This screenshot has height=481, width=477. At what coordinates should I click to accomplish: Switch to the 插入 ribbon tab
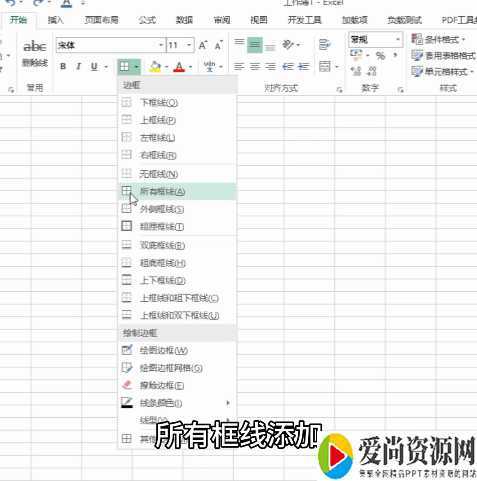[x=55, y=20]
